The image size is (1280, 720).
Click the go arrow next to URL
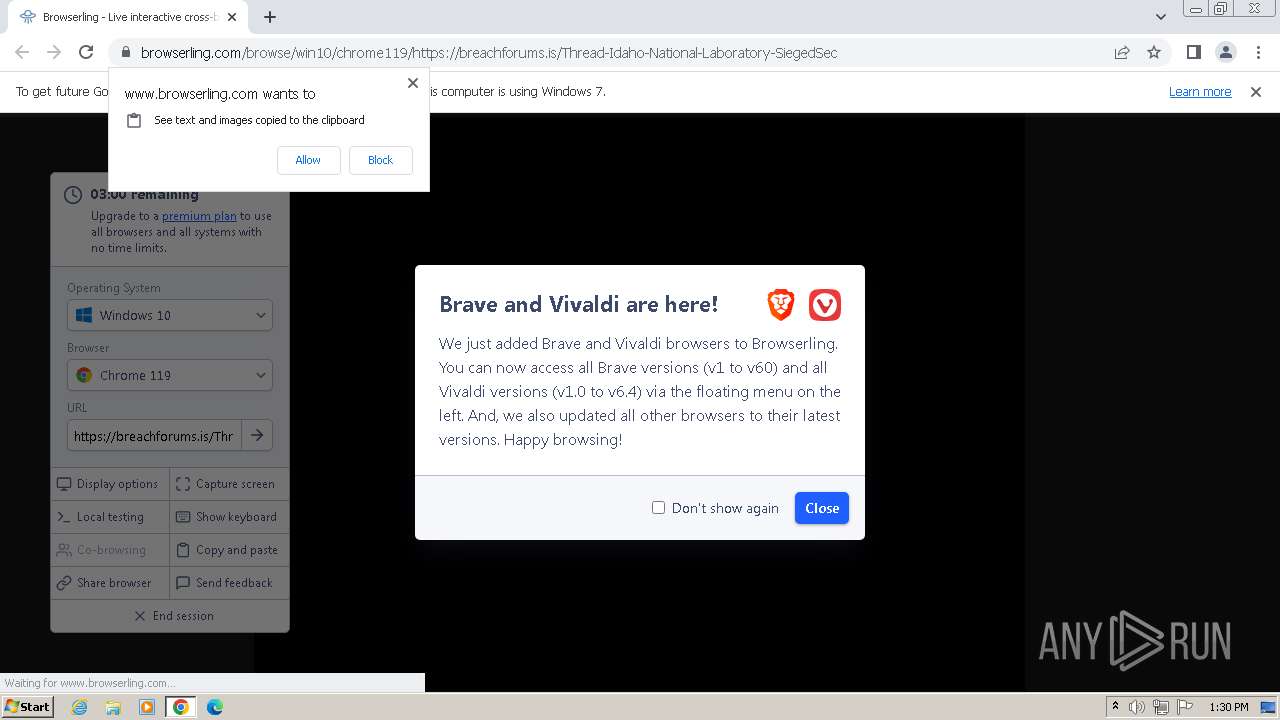pyautogui.click(x=257, y=436)
